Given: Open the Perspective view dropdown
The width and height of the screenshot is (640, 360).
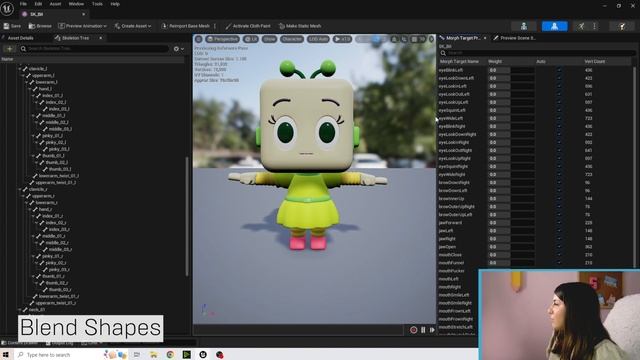Looking at the screenshot, I should click(x=222, y=39).
